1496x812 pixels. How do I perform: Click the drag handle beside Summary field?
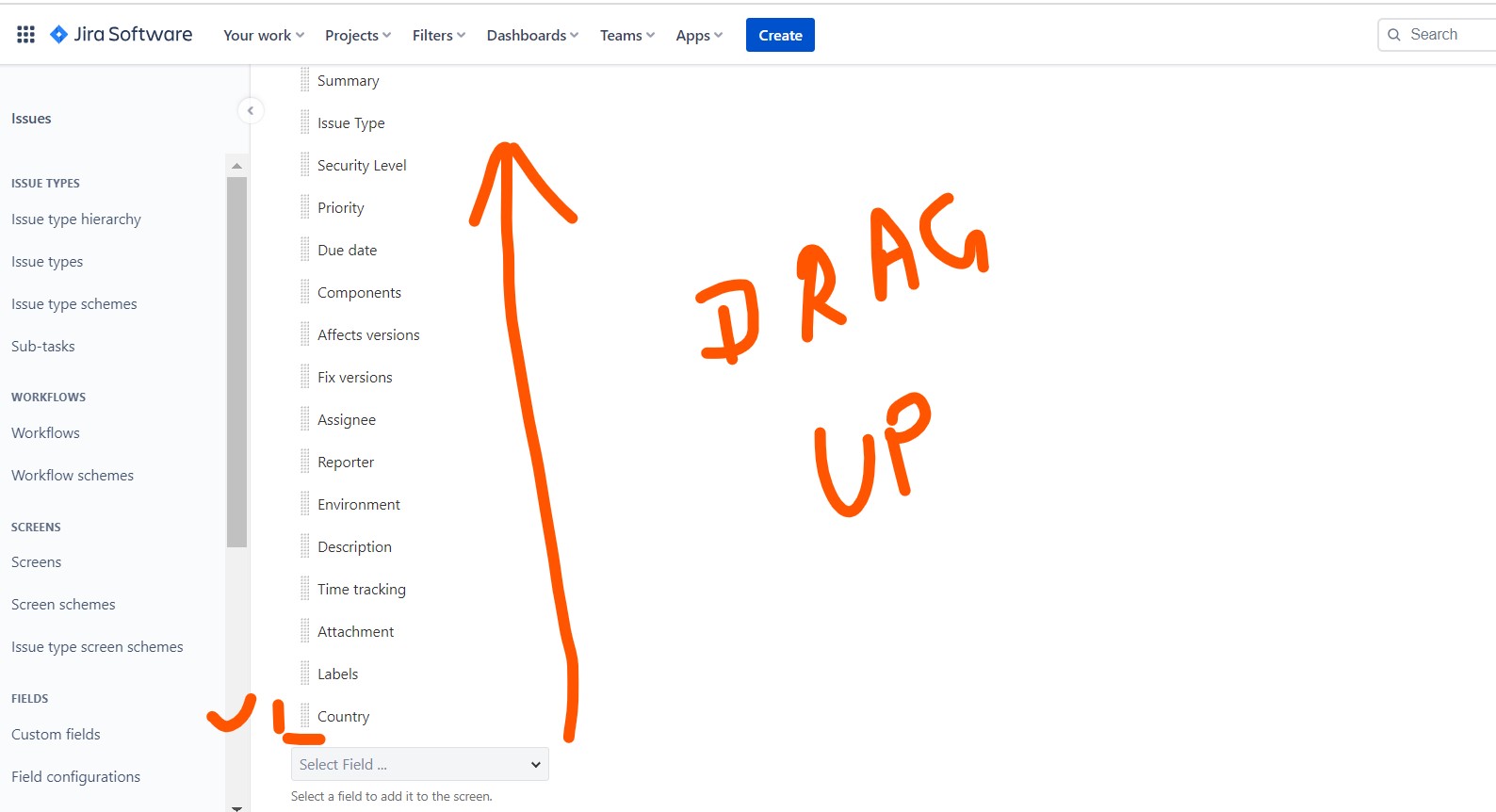[304, 80]
